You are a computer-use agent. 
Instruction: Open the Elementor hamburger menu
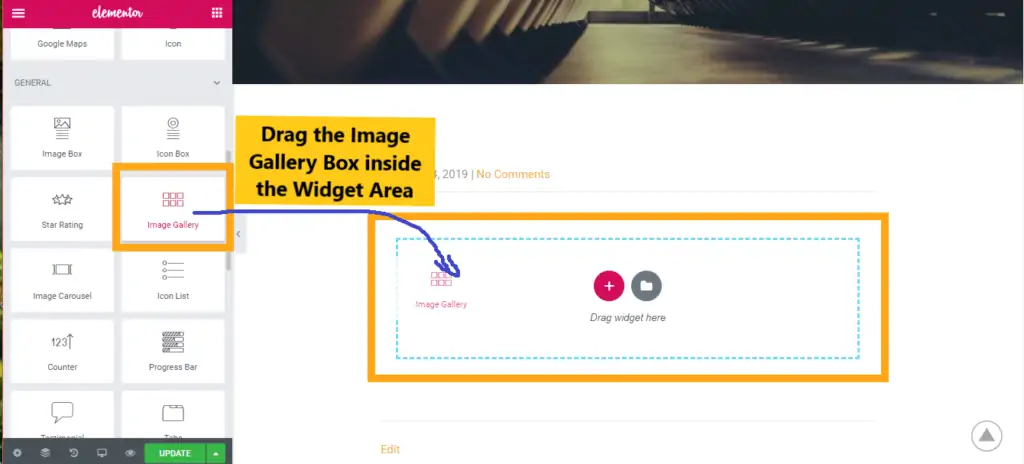point(18,13)
